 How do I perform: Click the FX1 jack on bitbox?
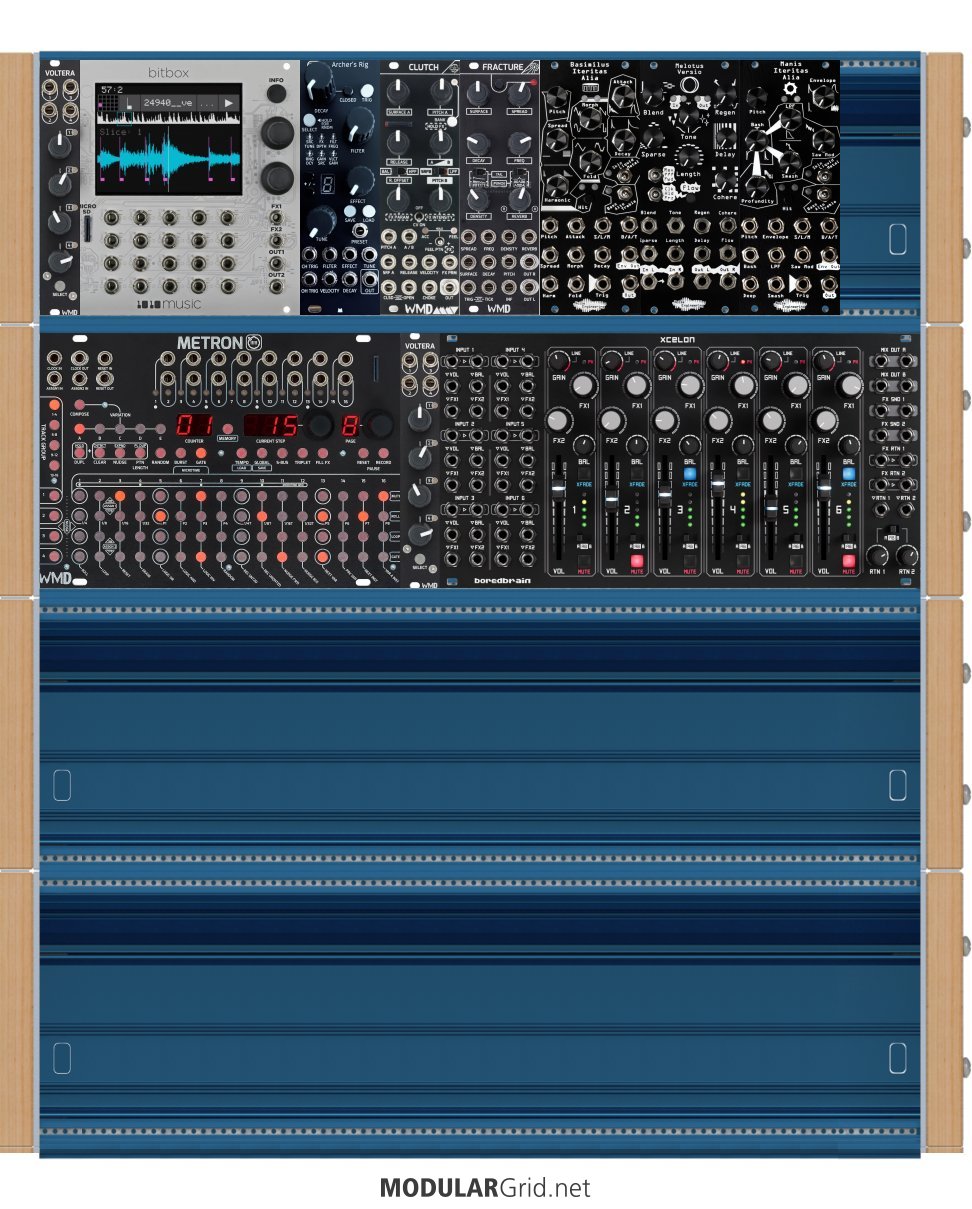click(x=275, y=218)
